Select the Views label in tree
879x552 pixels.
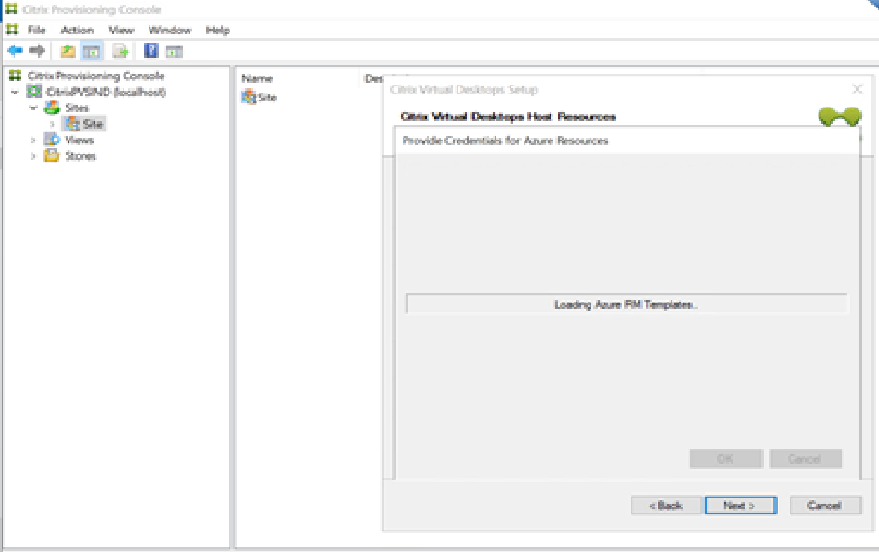coord(79,140)
